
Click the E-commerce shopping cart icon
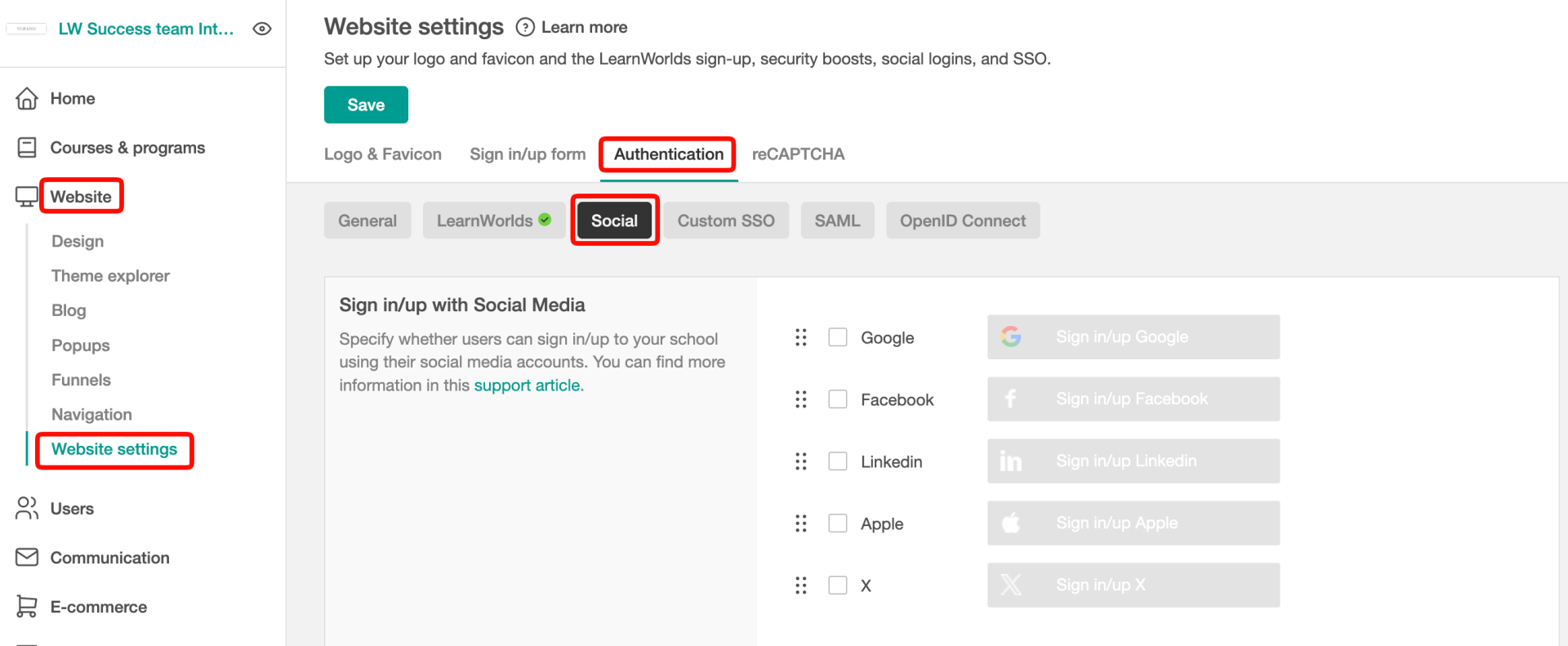[x=27, y=607]
